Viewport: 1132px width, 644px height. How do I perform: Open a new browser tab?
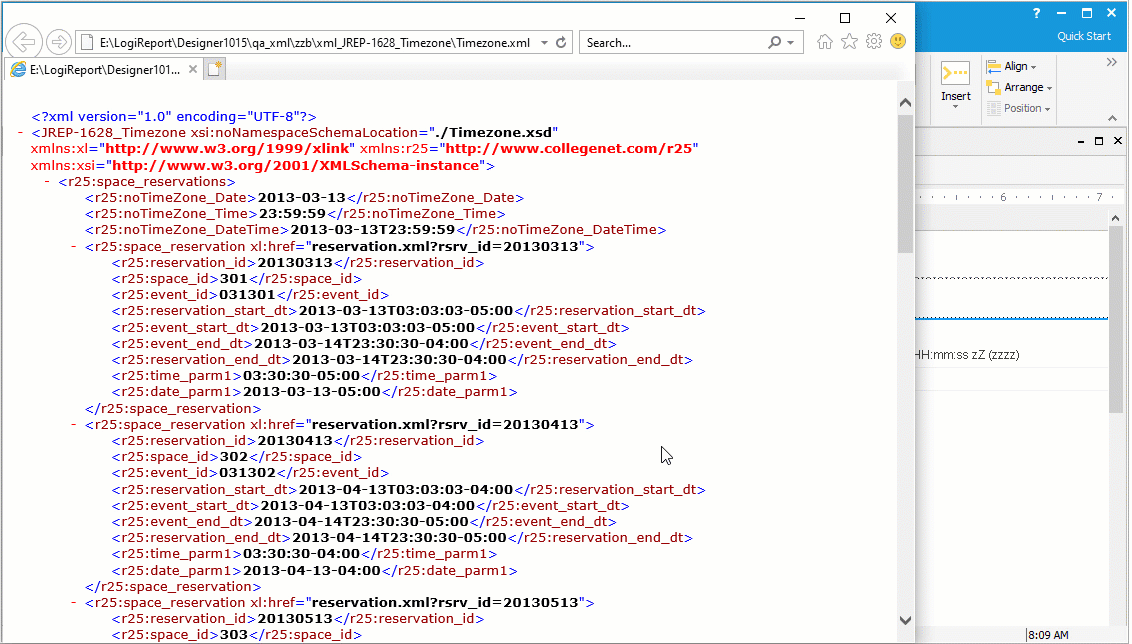coord(215,69)
